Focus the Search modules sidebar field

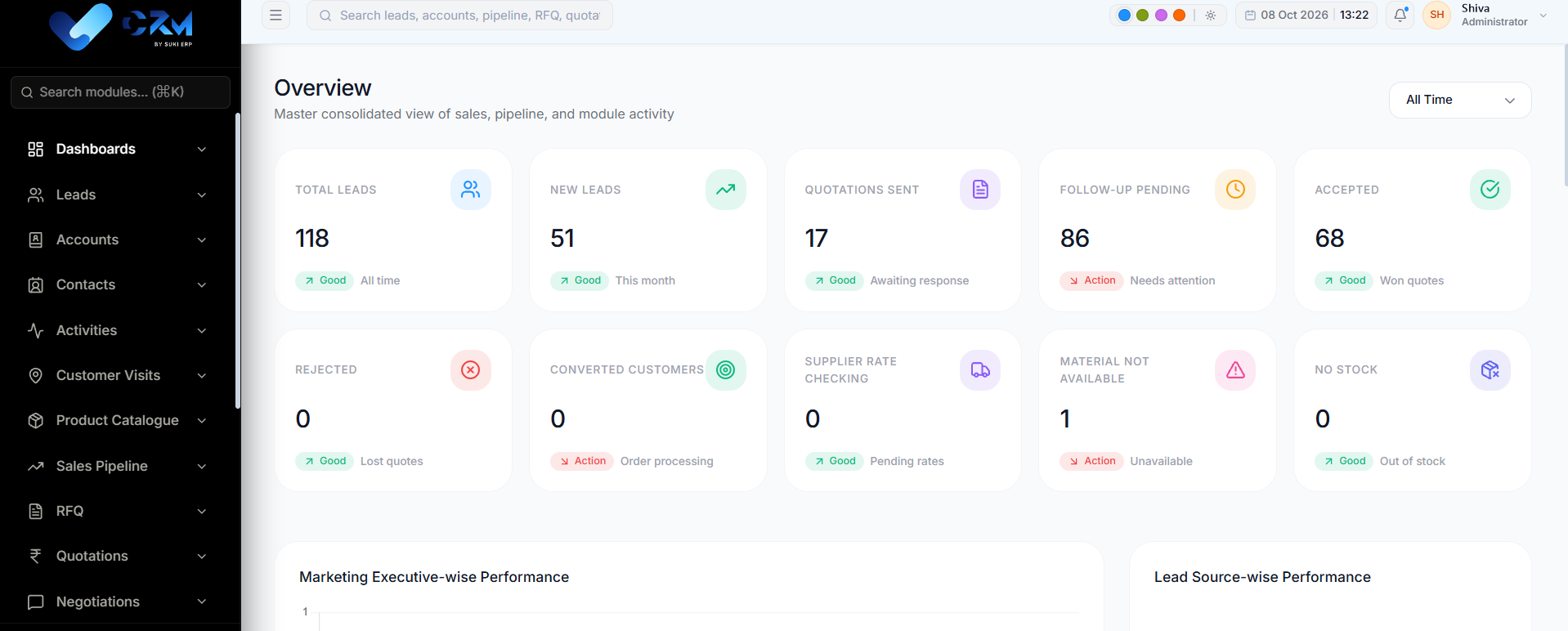click(x=120, y=92)
